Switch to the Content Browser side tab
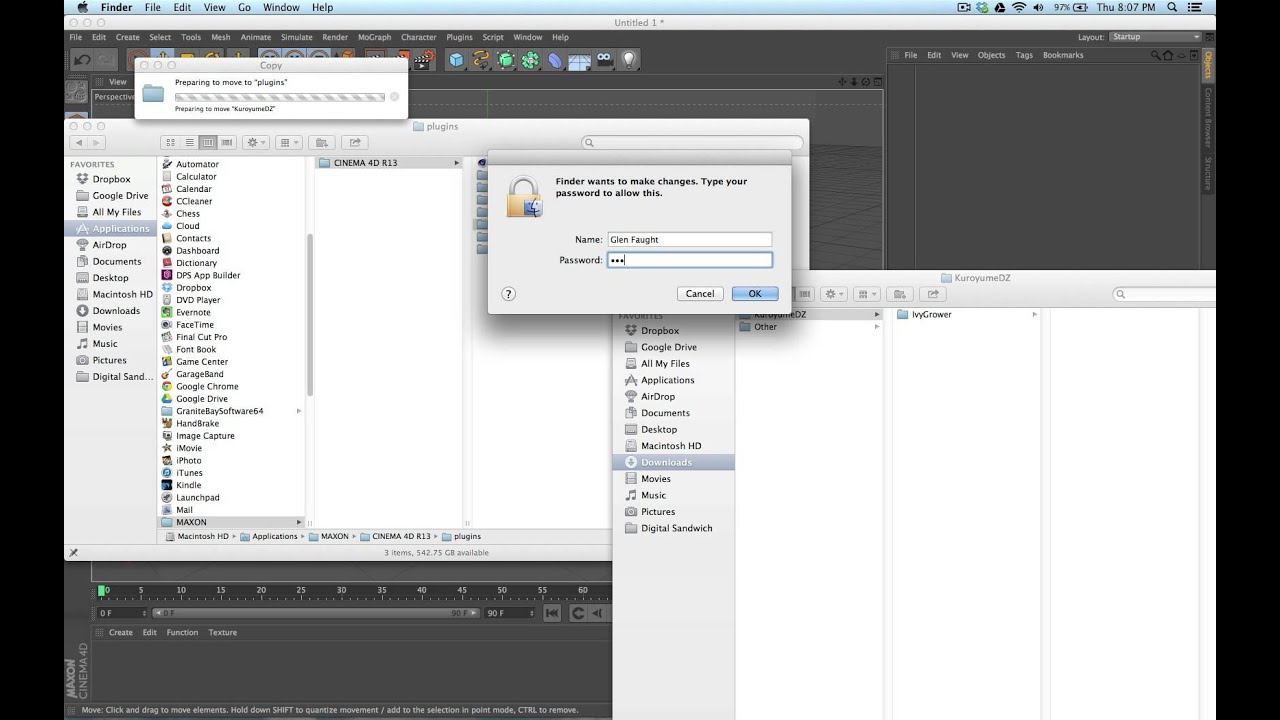The image size is (1280, 720). pos(1208,118)
